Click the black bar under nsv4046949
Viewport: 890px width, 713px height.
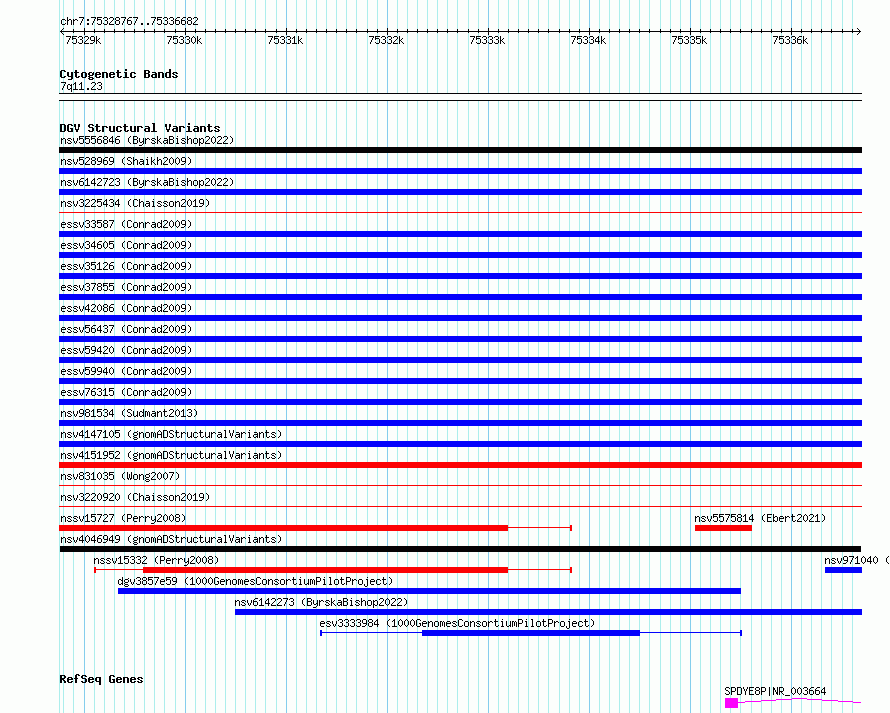point(460,549)
